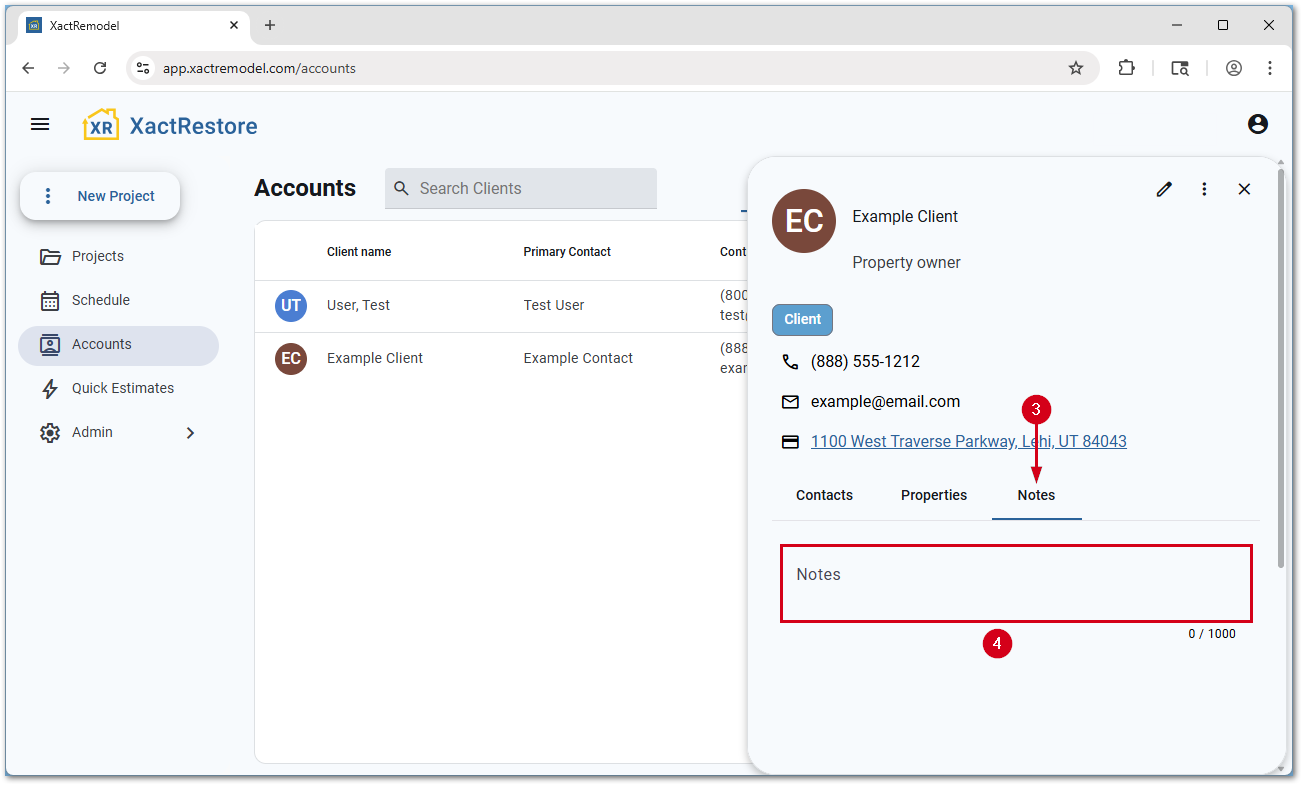Click the Example Contact cell
The height and width of the screenshot is (785, 1302).
click(578, 358)
